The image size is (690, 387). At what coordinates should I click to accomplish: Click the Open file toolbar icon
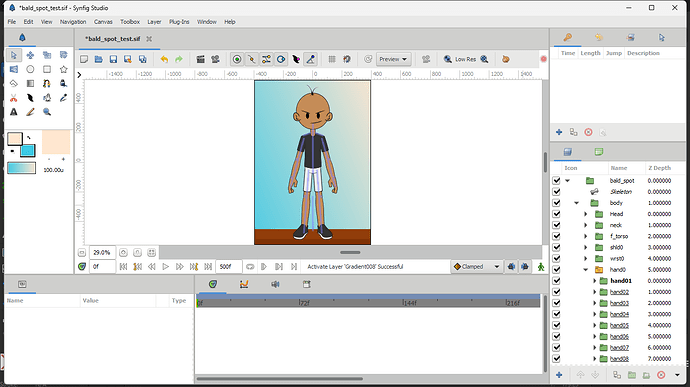[99, 59]
